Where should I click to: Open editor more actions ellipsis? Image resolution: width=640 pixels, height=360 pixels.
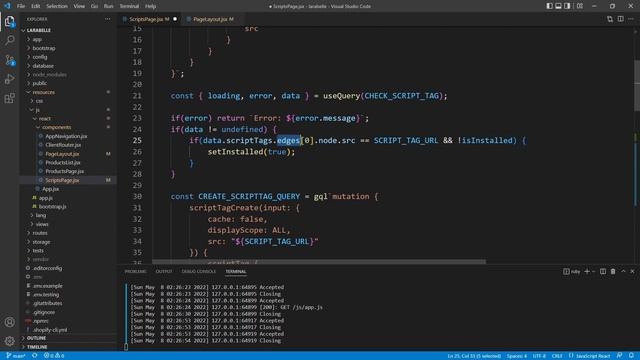click(631, 19)
